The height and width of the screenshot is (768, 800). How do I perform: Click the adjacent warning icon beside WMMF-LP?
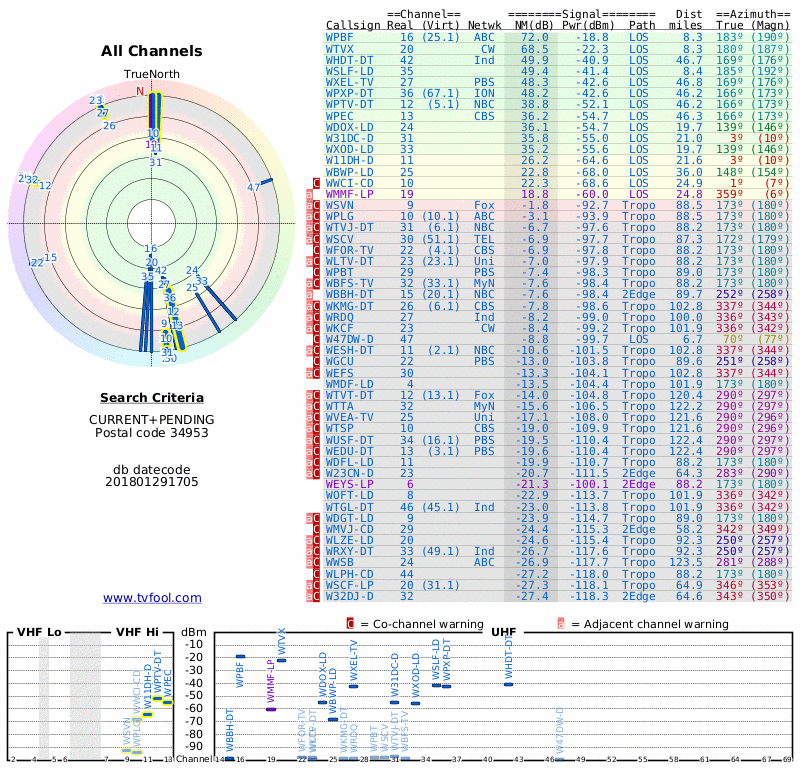tap(309, 194)
